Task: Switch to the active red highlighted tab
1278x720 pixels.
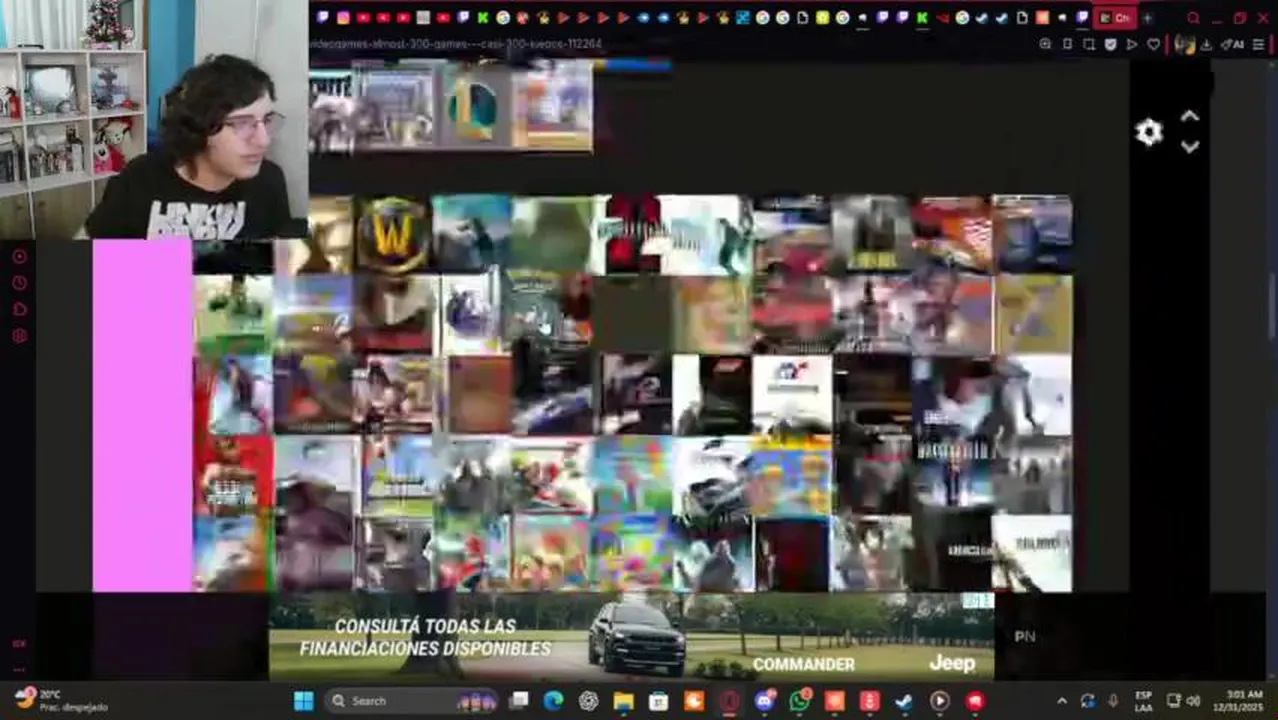Action: pos(1115,18)
